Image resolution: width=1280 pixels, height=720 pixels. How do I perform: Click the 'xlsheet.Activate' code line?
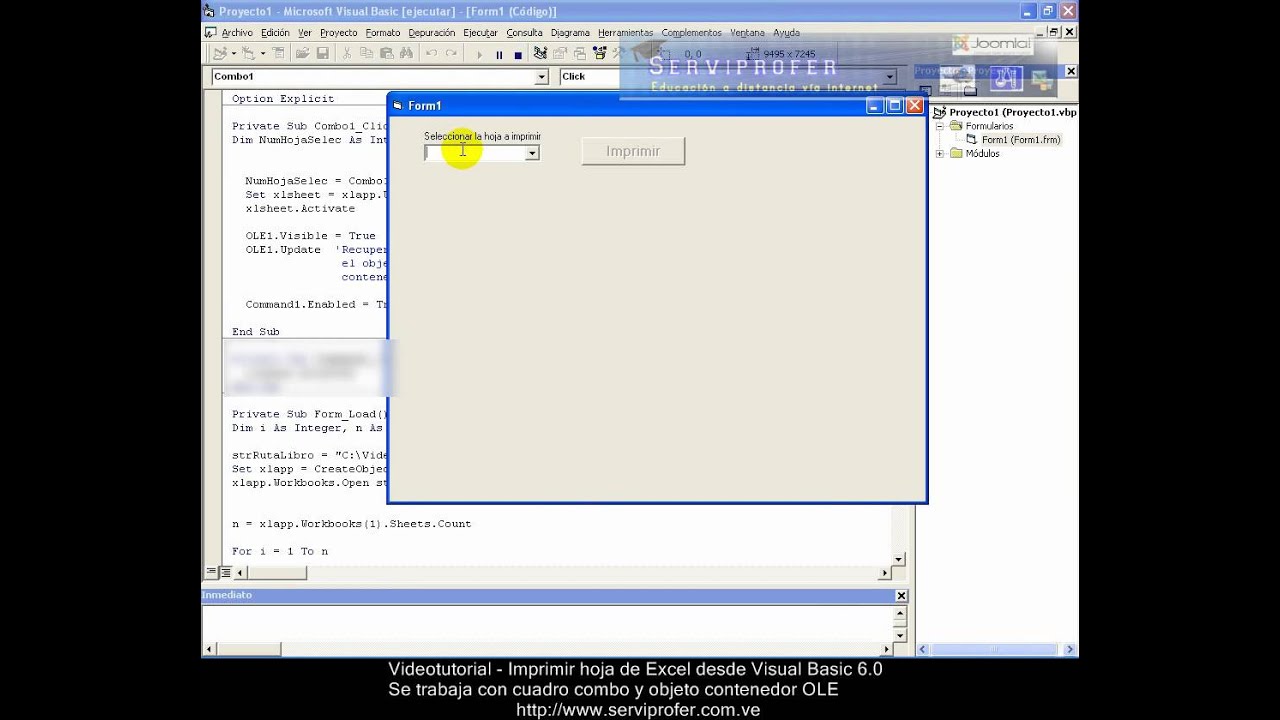pos(300,209)
